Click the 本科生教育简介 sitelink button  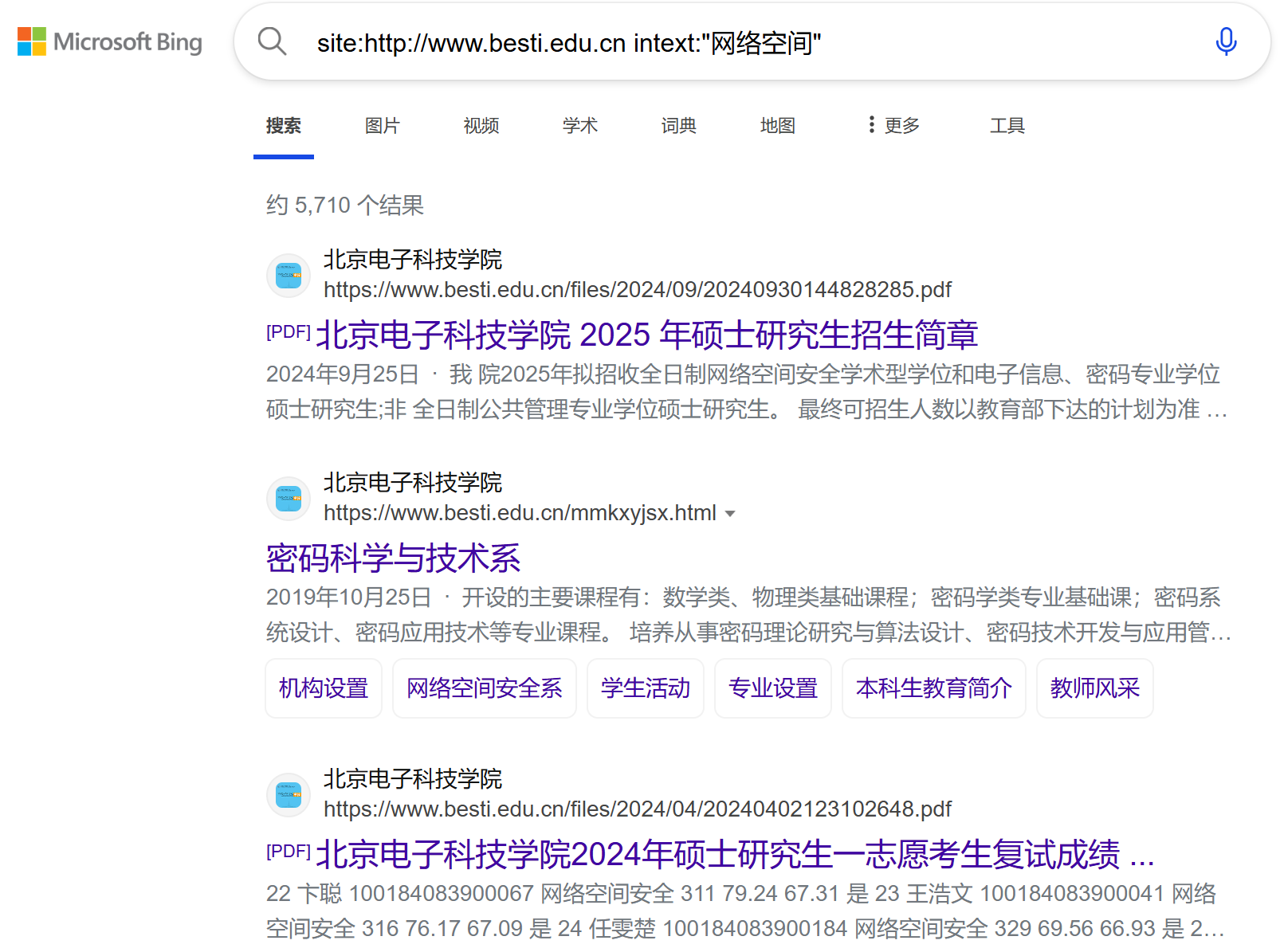[x=934, y=688]
